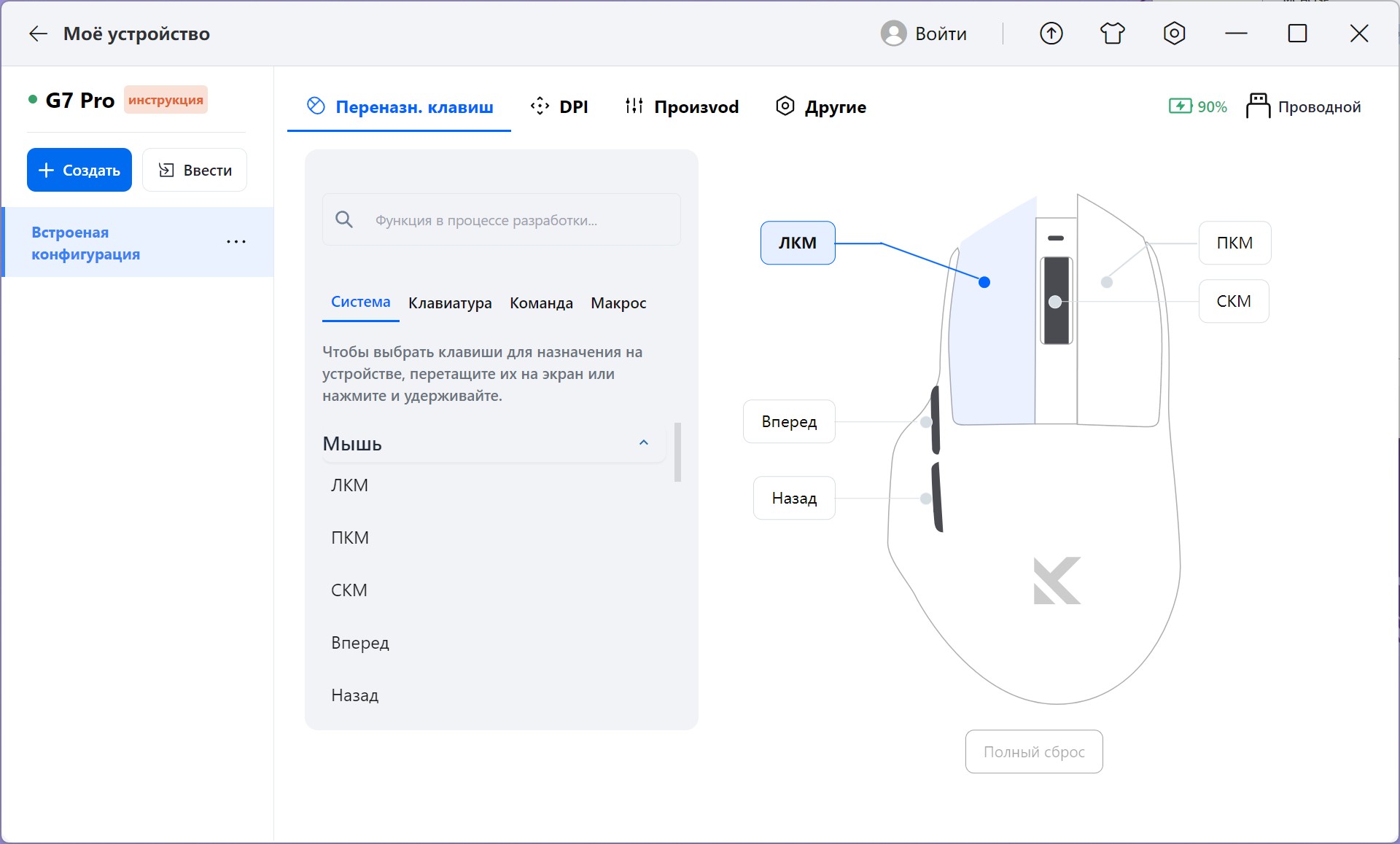
Task: Select the ПКМ label button on diagram
Action: pos(1234,243)
